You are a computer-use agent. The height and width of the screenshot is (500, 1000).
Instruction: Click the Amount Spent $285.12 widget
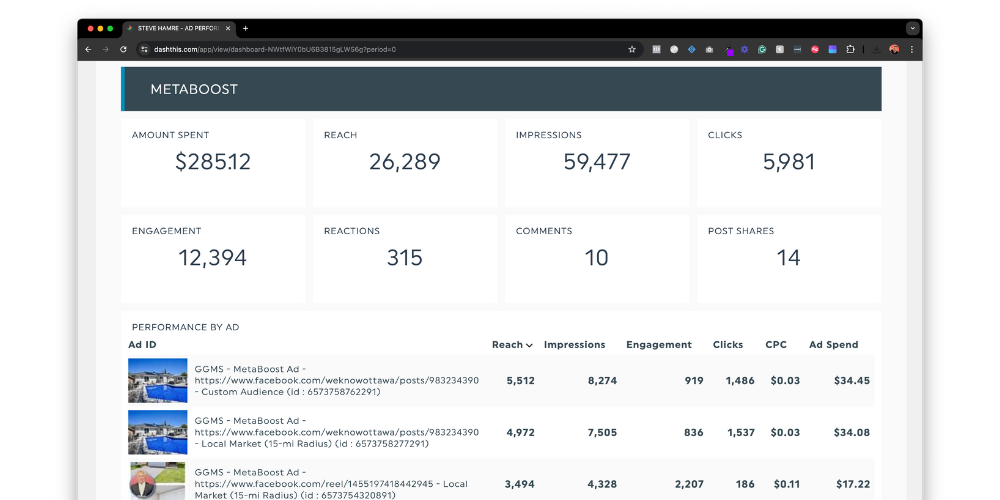coord(213,163)
